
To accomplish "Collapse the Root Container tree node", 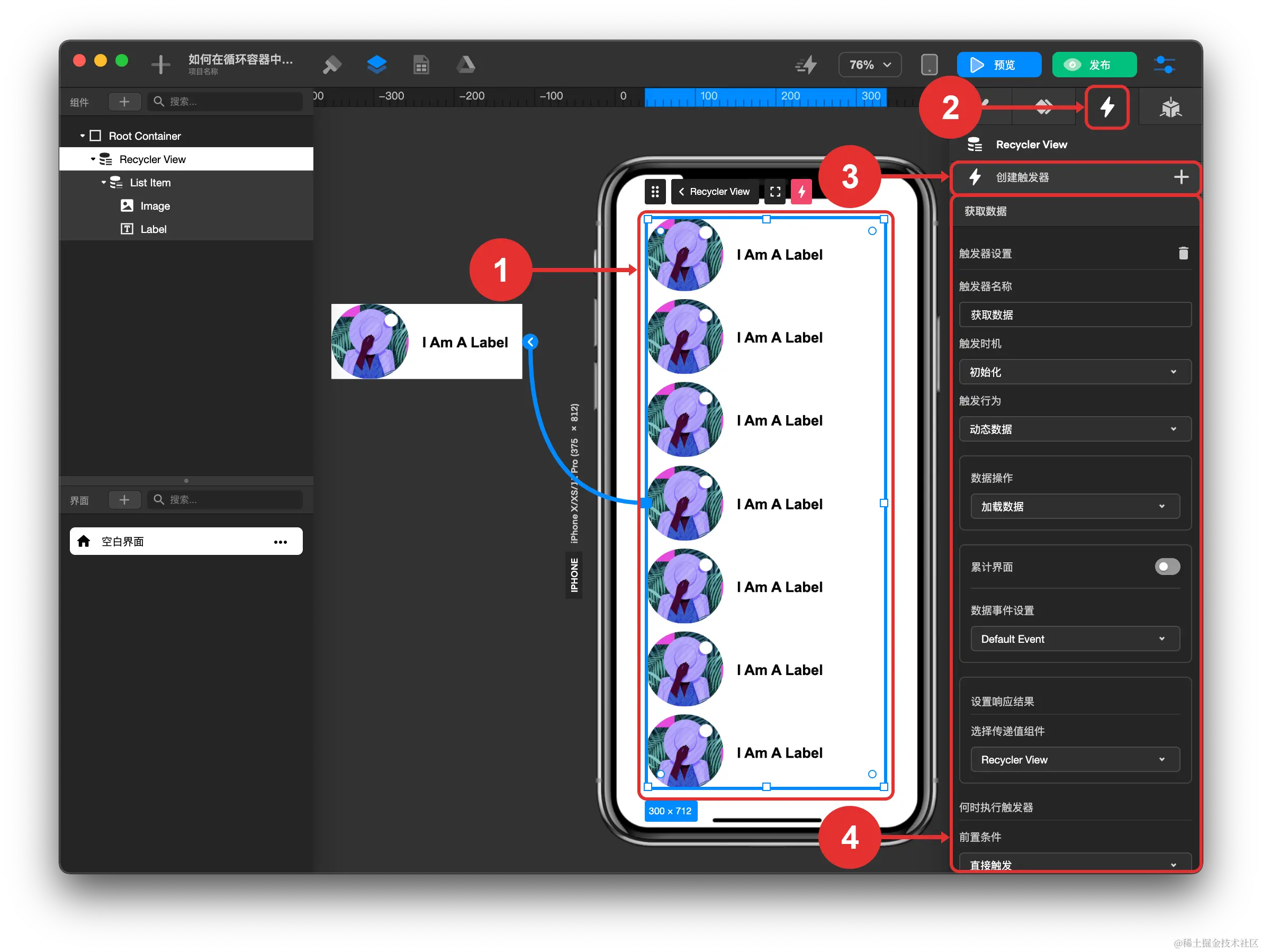I will pos(82,136).
